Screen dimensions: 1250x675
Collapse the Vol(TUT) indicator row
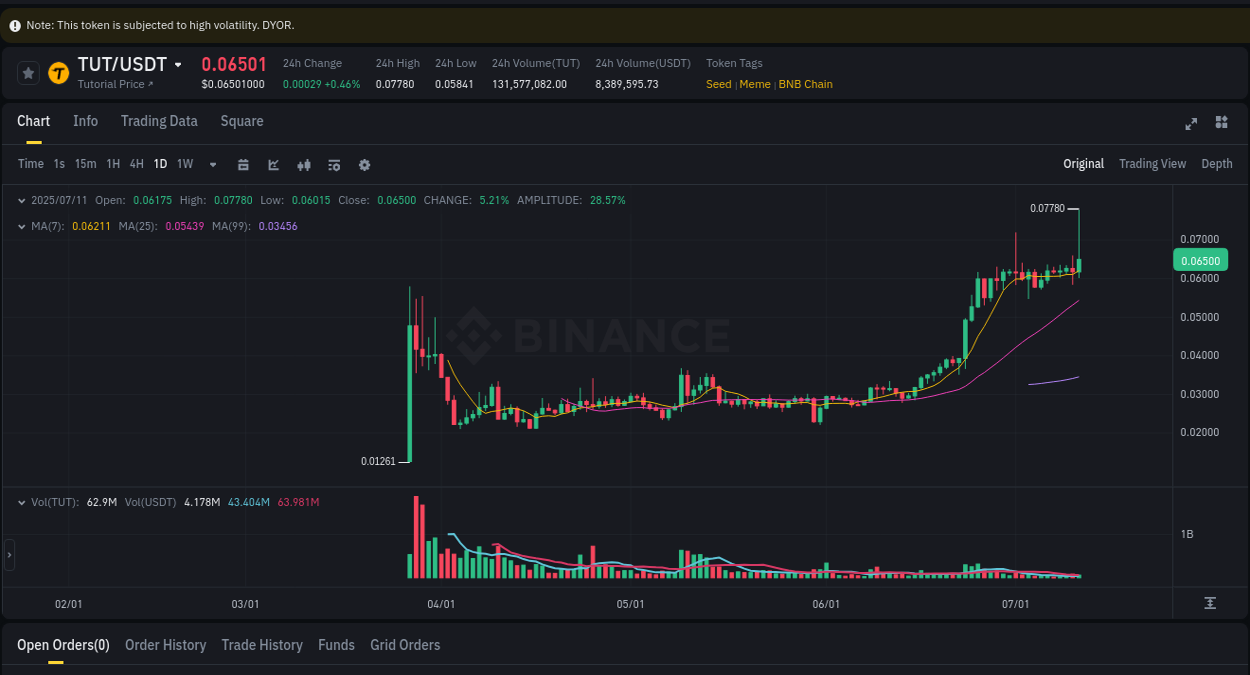tap(22, 502)
